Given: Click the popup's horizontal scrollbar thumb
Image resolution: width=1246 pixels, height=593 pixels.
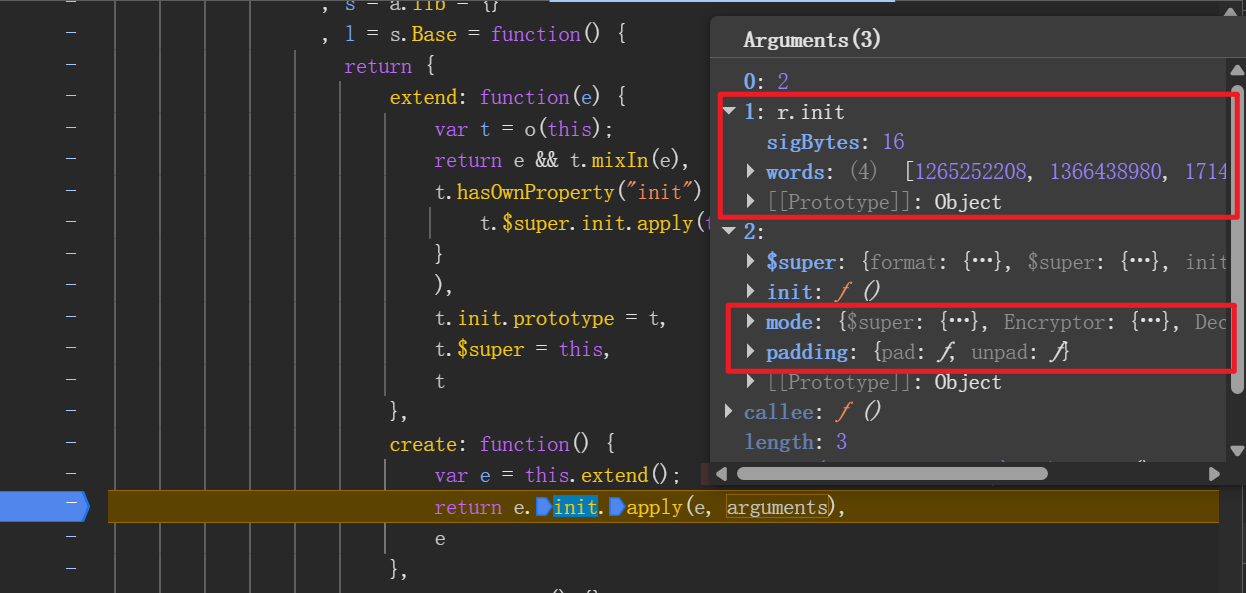Looking at the screenshot, I should pyautogui.click(x=892, y=474).
